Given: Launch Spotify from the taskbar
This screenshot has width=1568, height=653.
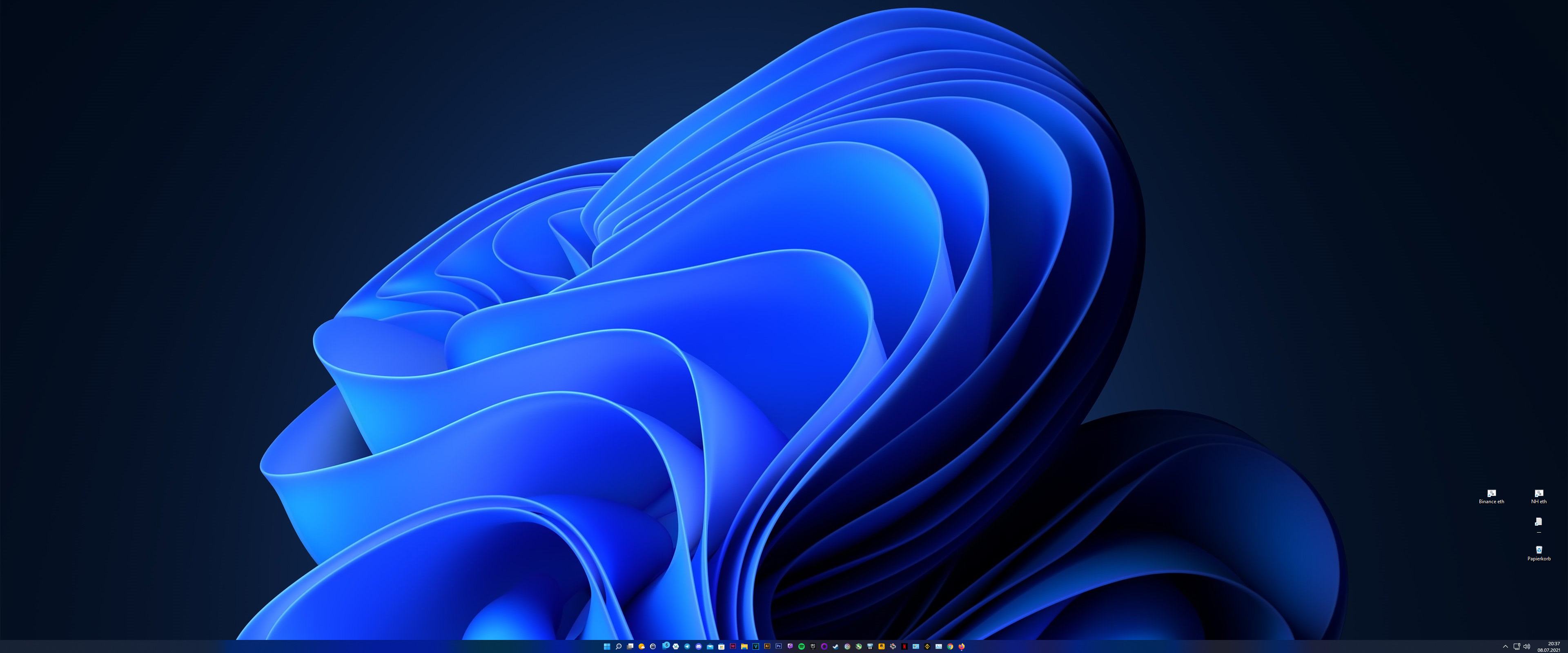Looking at the screenshot, I should [802, 646].
